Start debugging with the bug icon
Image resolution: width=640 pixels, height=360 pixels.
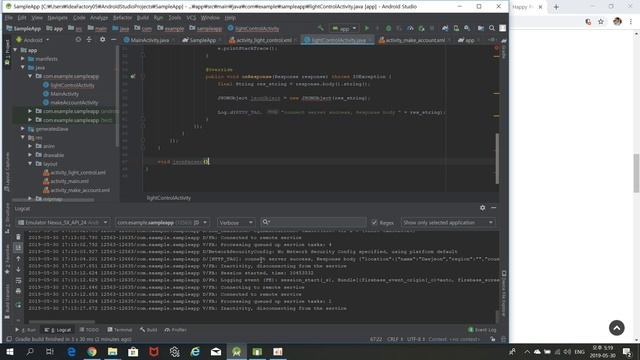click(388, 28)
